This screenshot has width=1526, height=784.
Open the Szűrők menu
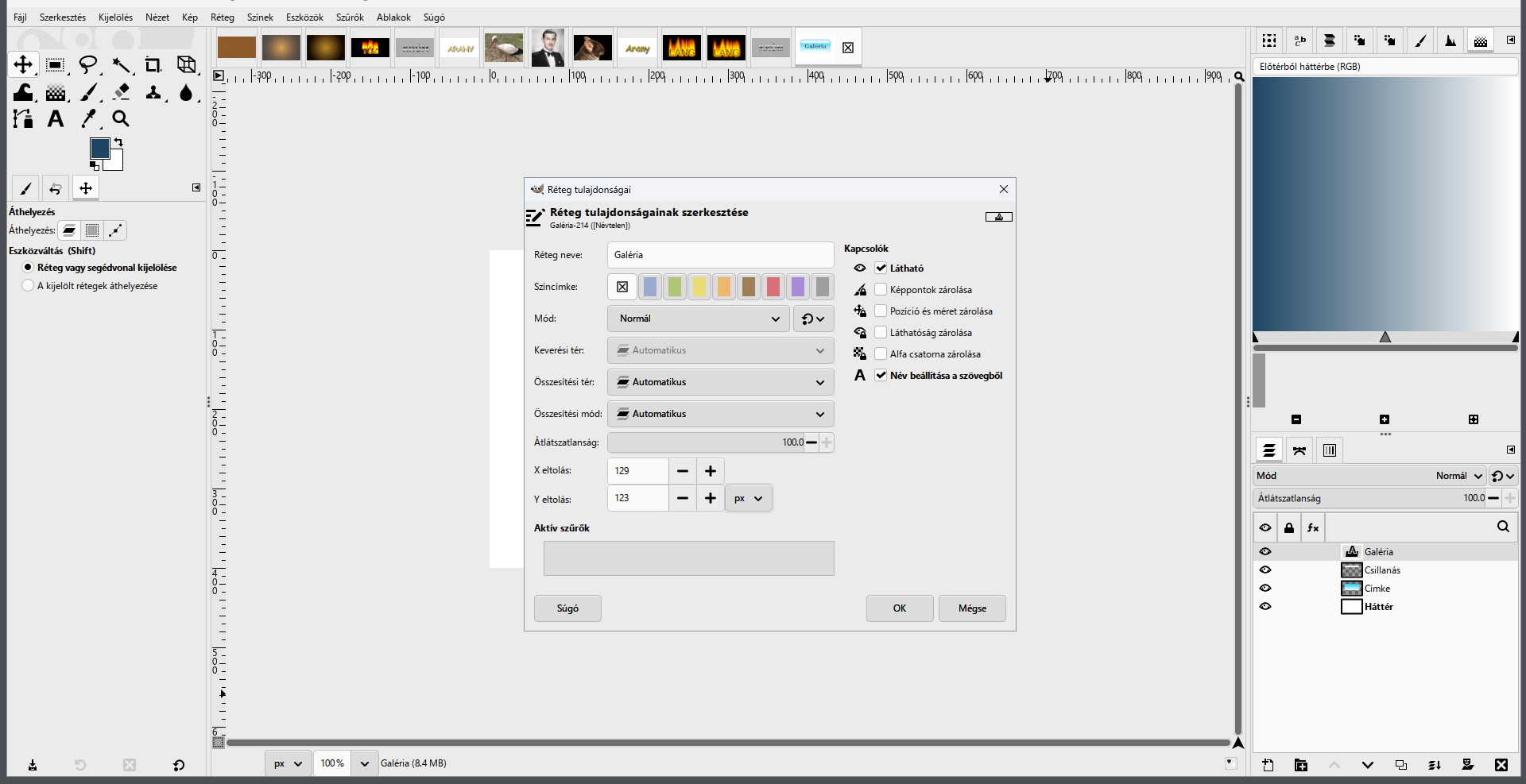coord(350,17)
